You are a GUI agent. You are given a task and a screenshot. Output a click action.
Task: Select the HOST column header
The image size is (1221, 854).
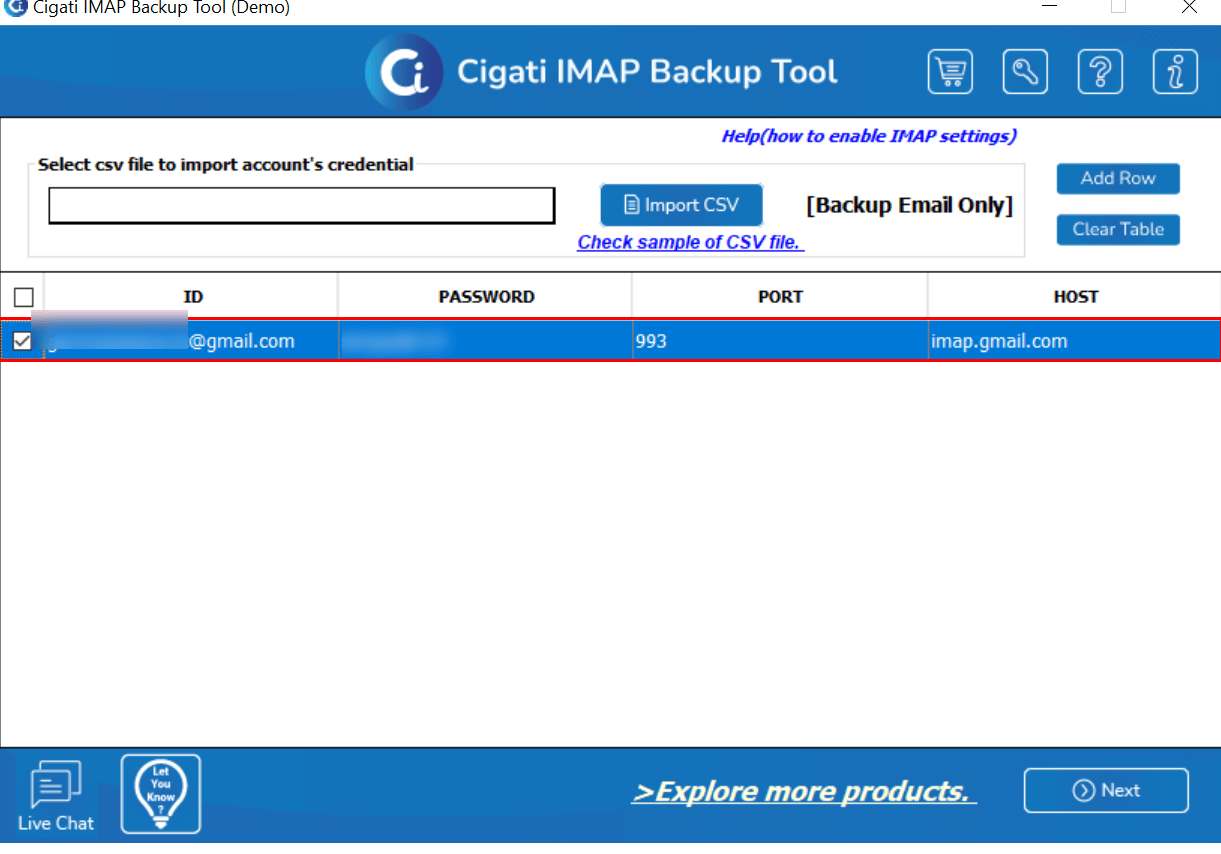tap(1075, 297)
